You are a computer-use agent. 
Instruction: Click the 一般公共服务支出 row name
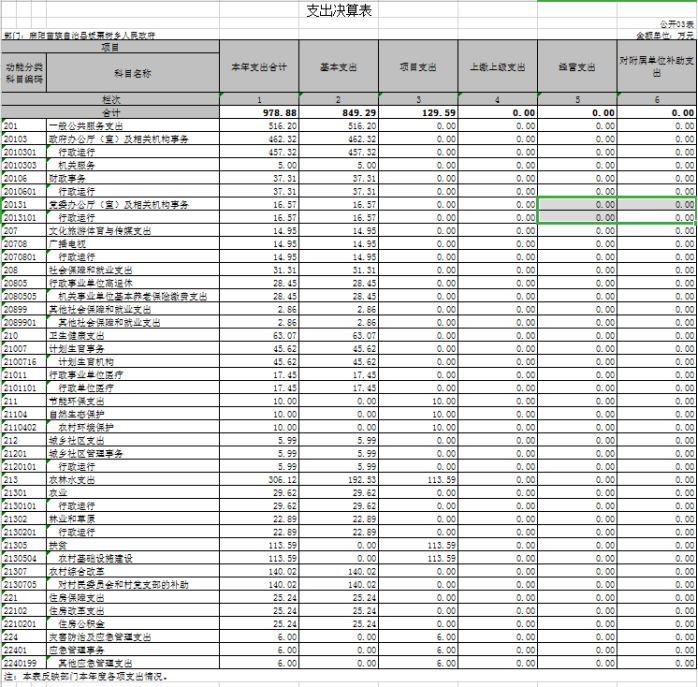pyautogui.click(x=85, y=126)
